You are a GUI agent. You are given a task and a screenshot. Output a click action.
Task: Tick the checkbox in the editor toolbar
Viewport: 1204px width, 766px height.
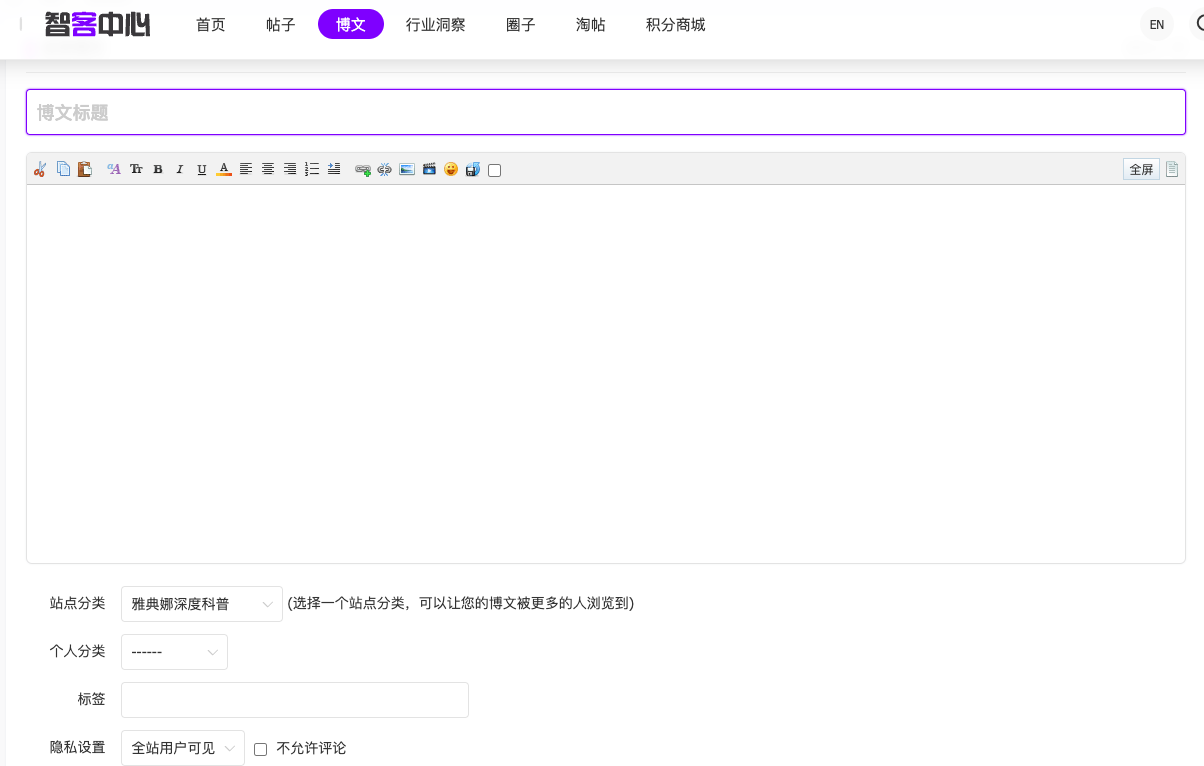coord(494,170)
